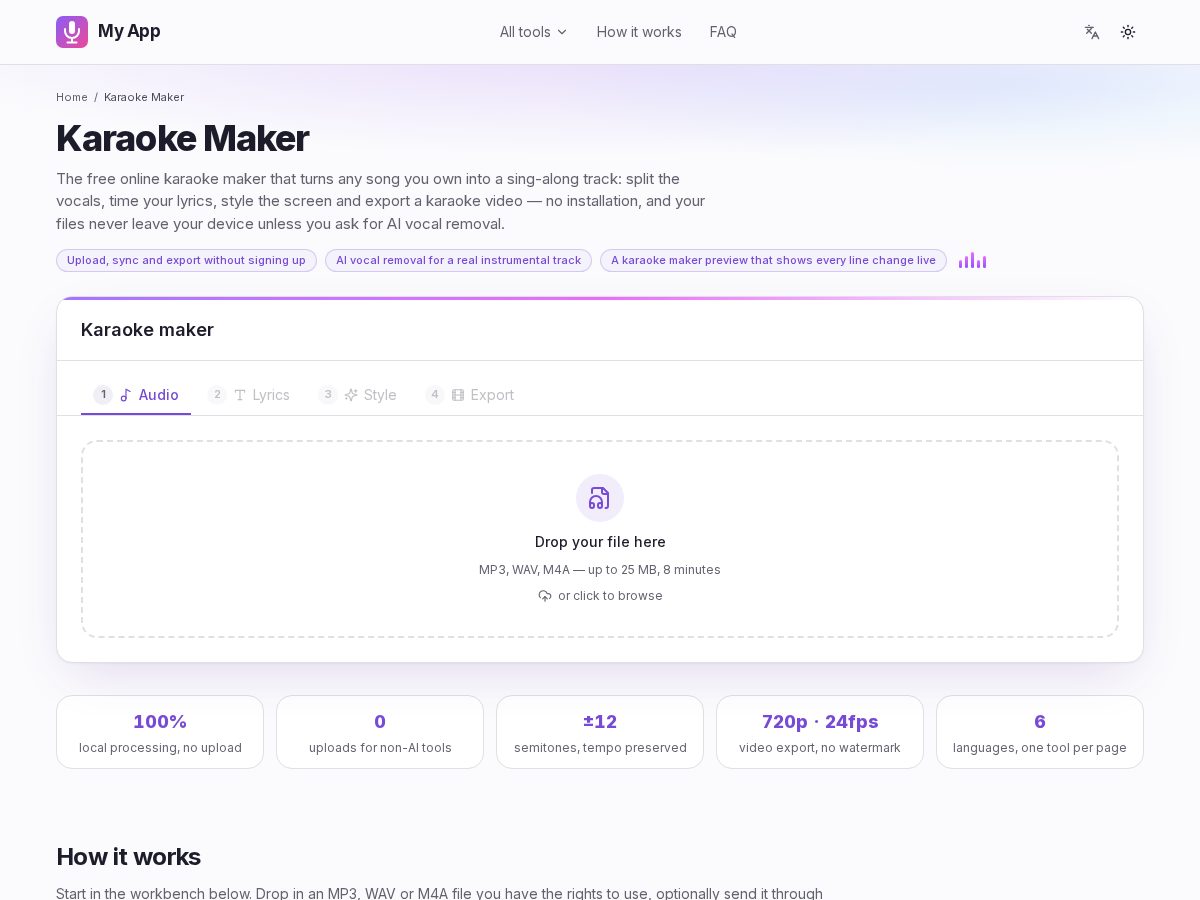Click the Karaoke Maker breadcrumb text
1200x900 pixels.
click(144, 97)
